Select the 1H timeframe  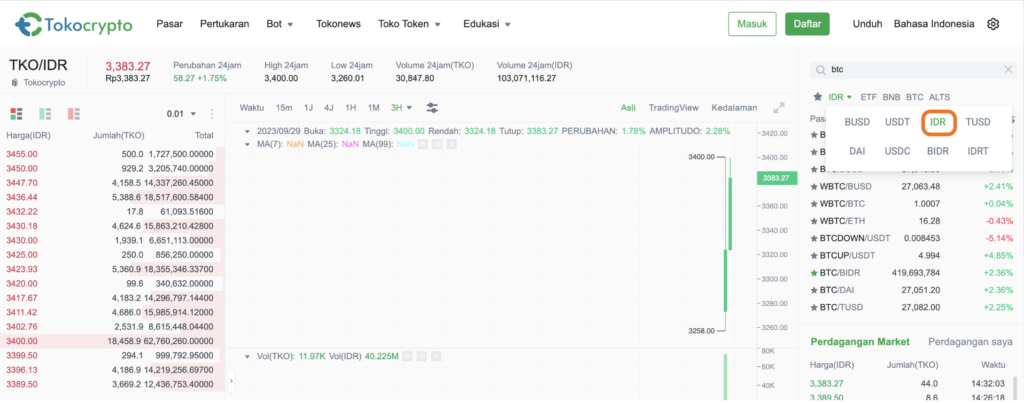click(x=351, y=107)
